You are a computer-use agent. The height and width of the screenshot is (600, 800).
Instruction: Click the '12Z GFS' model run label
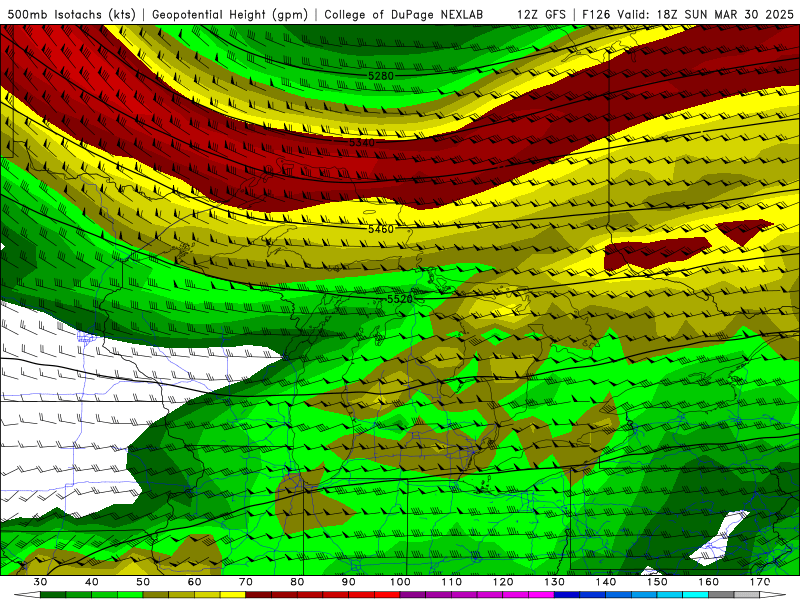pos(541,14)
